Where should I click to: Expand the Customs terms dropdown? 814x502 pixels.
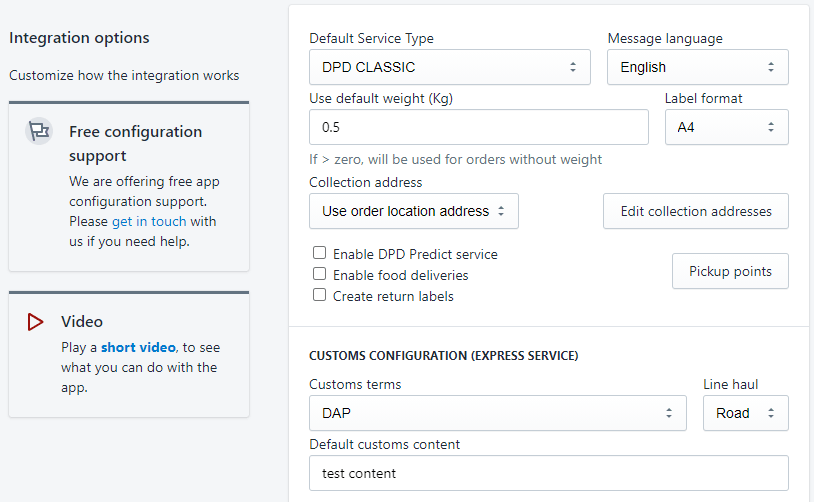[497, 413]
